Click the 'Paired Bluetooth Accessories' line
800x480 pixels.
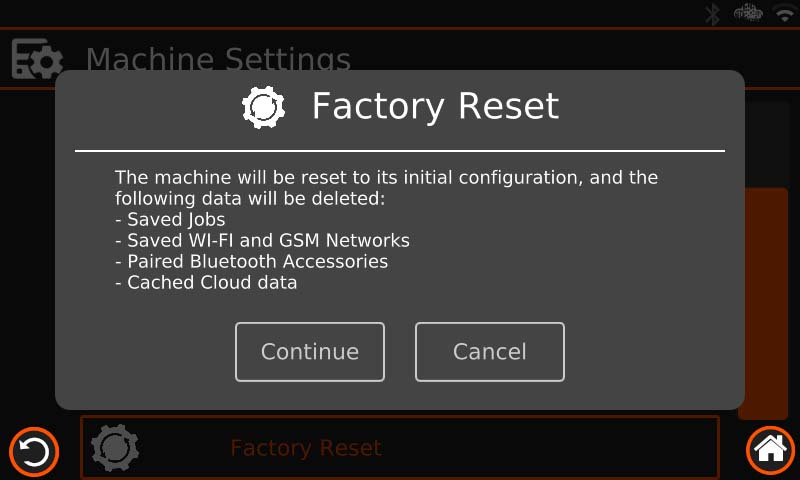tap(252, 261)
